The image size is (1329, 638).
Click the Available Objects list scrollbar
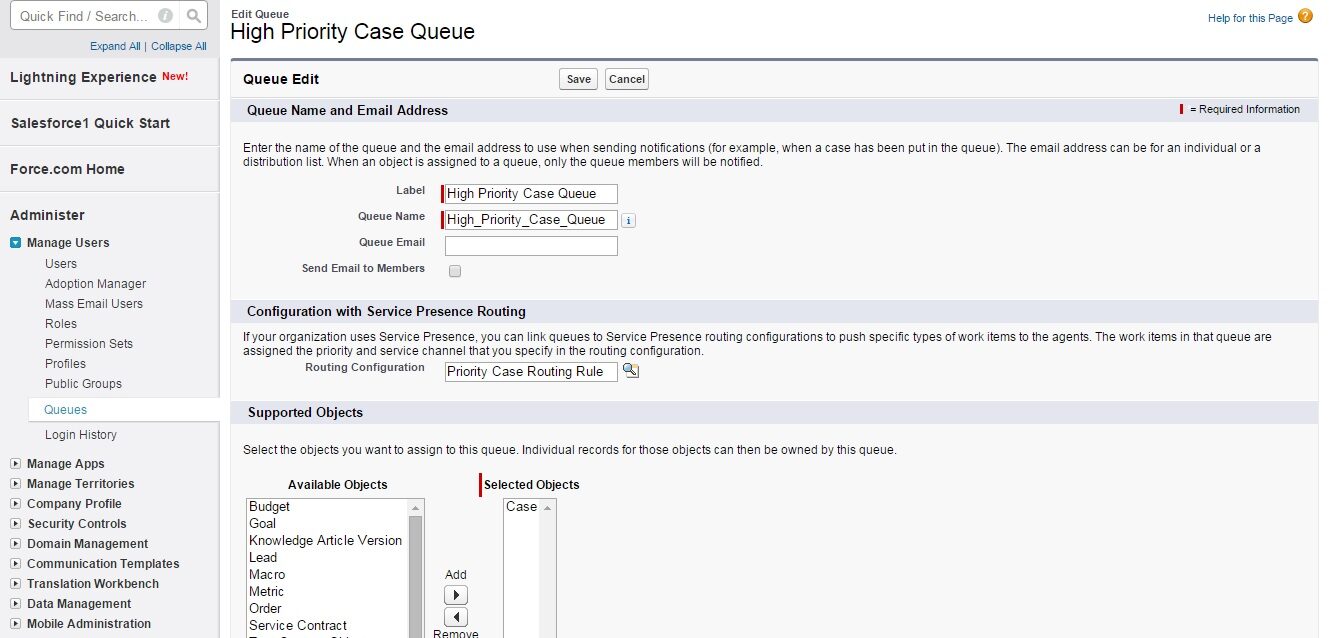pyautogui.click(x=416, y=568)
